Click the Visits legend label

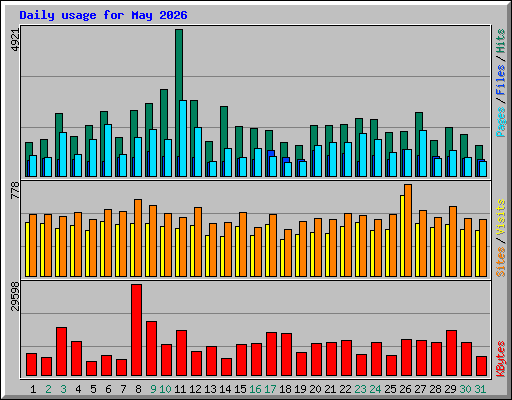pyautogui.click(x=501, y=217)
